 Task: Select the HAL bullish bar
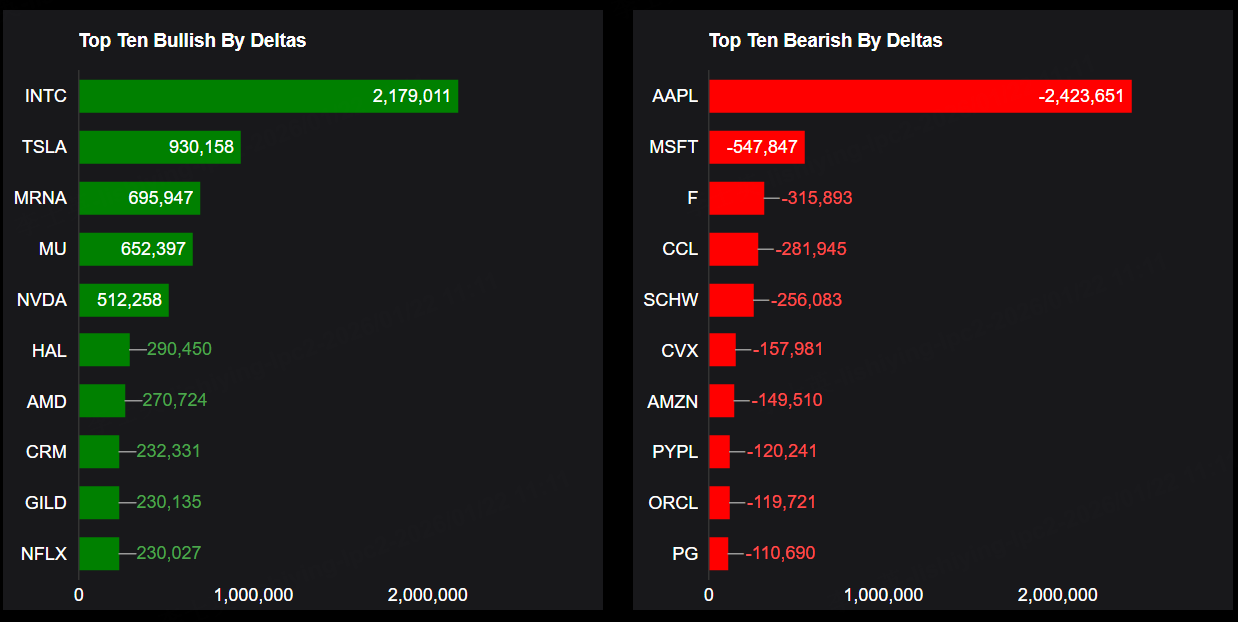104,350
